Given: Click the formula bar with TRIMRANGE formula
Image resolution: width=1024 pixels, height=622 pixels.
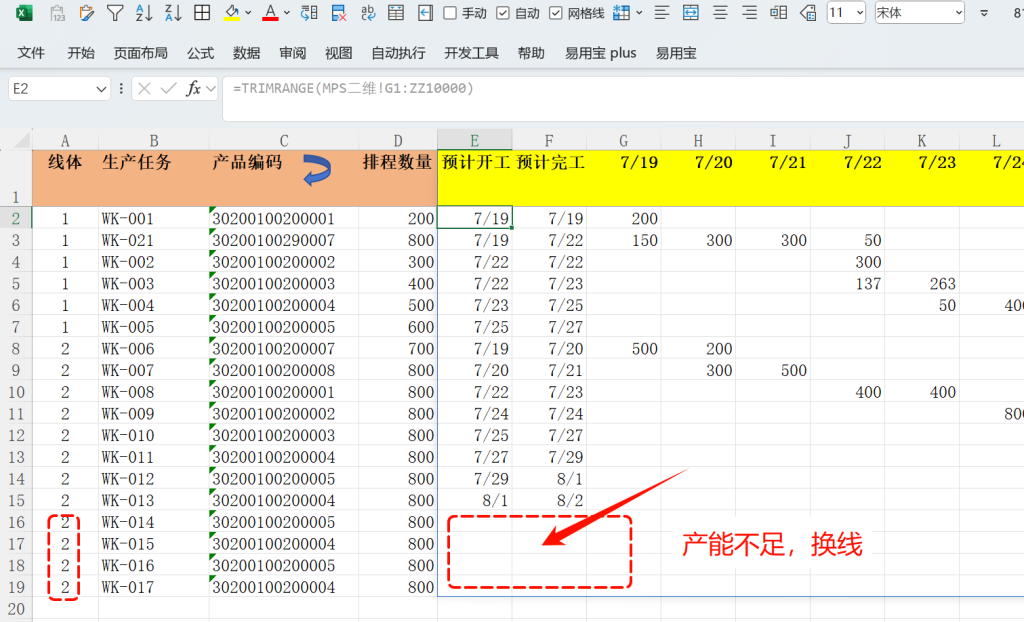Looking at the screenshot, I should (x=623, y=98).
